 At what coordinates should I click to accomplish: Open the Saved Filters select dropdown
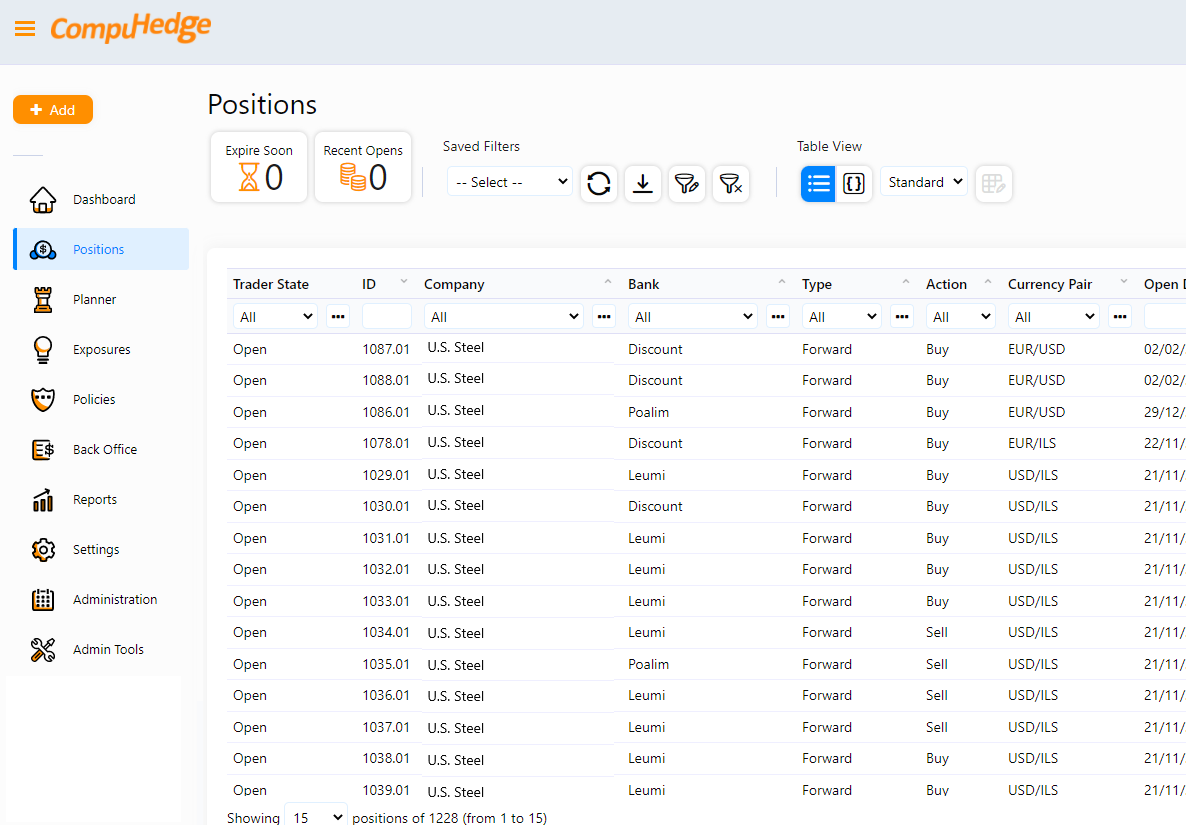click(510, 182)
